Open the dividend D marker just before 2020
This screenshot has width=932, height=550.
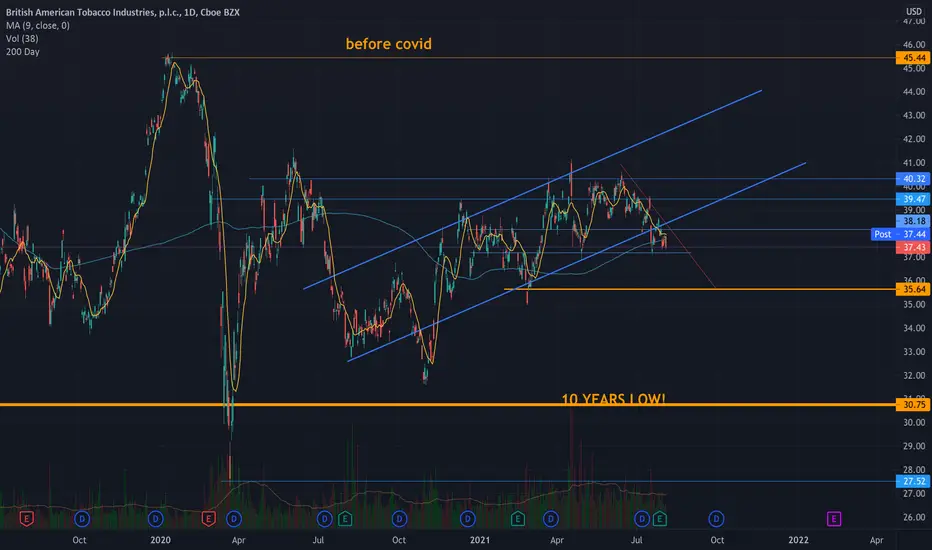tap(155, 519)
